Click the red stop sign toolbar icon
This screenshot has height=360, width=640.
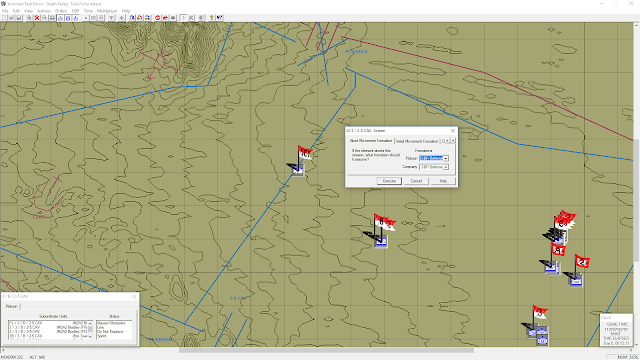[x=158, y=18]
